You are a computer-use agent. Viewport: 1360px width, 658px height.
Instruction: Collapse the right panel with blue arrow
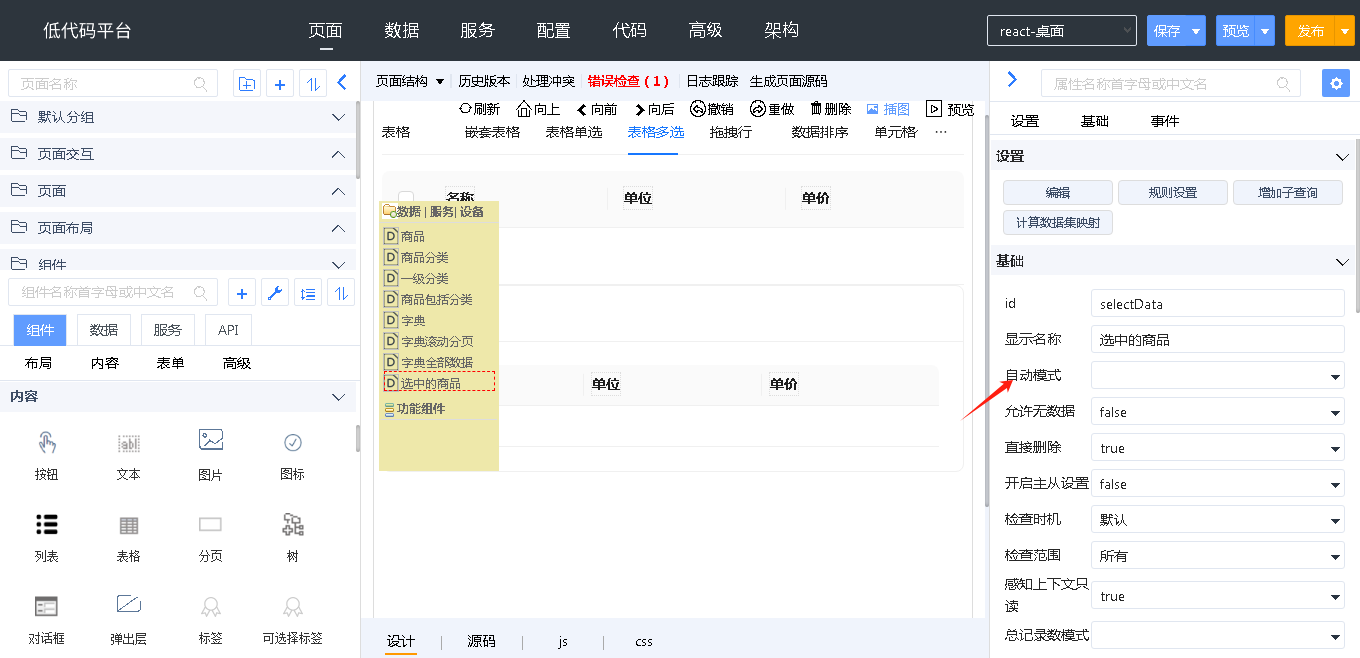click(1012, 79)
